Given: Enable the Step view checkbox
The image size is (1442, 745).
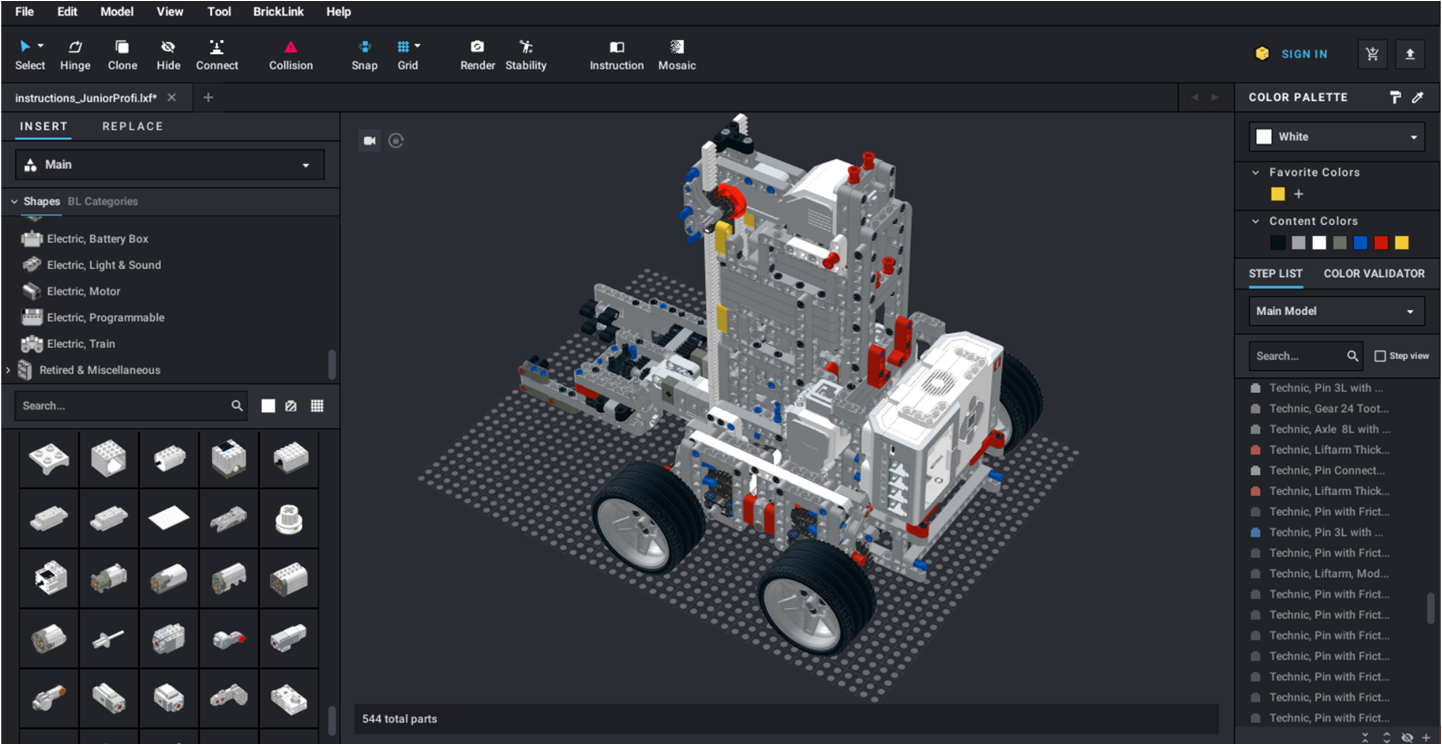Looking at the screenshot, I should tap(1380, 356).
